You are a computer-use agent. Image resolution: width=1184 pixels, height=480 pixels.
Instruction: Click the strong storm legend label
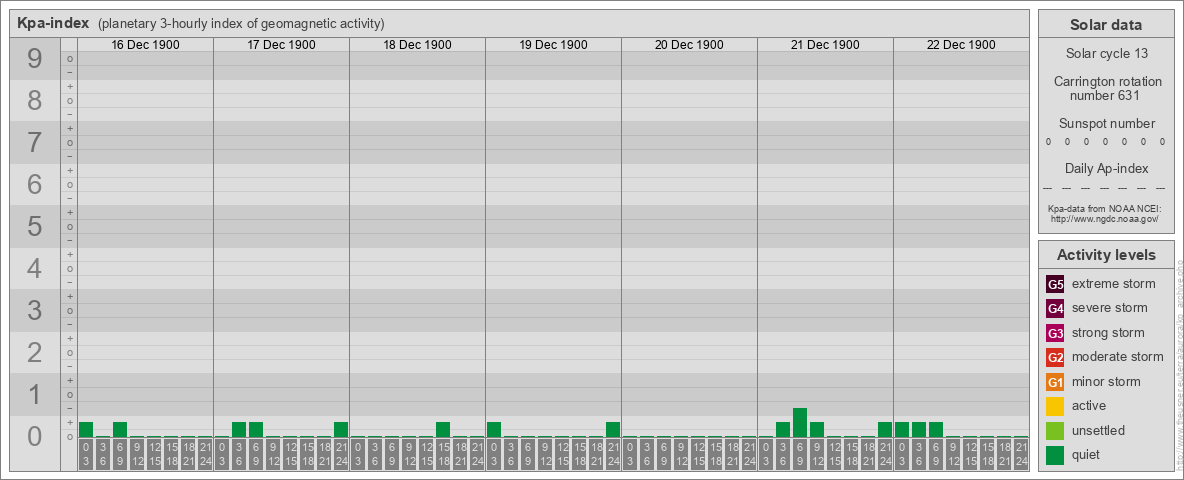tap(1108, 333)
